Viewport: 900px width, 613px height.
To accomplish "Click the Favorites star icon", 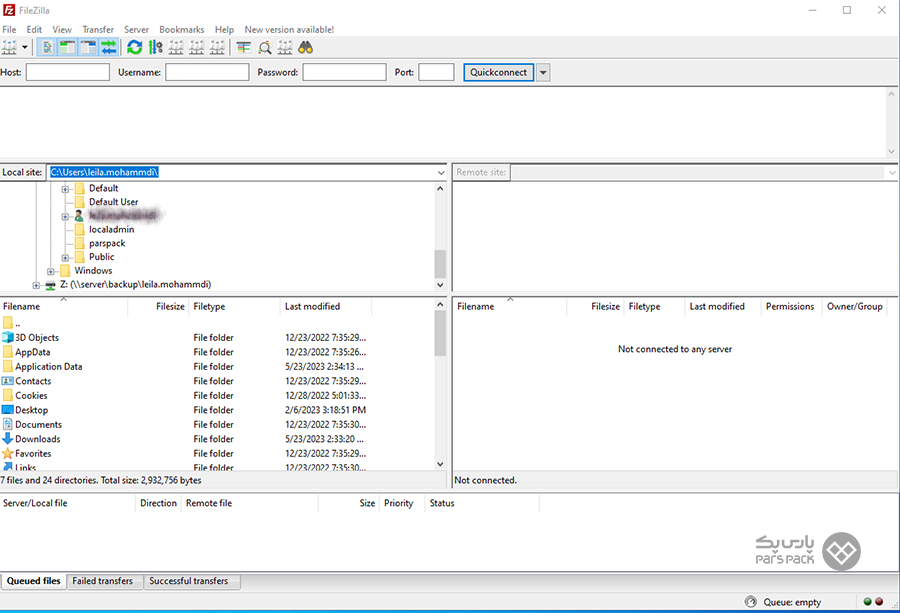I will point(7,453).
